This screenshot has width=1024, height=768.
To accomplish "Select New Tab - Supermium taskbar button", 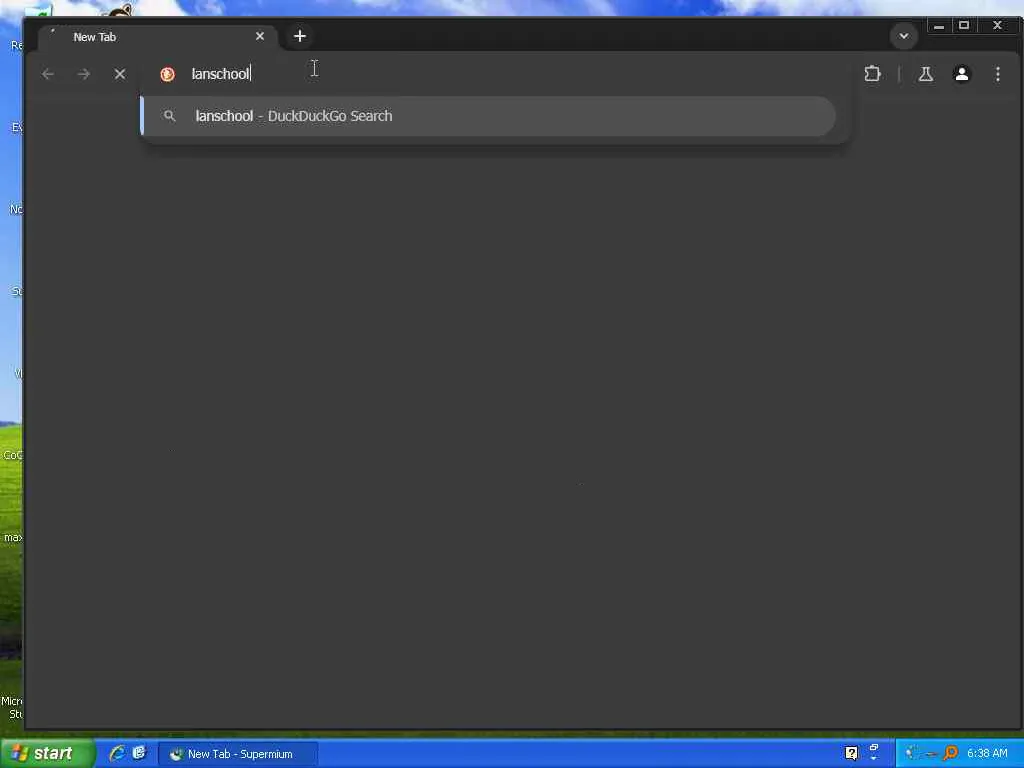I will tap(238, 754).
